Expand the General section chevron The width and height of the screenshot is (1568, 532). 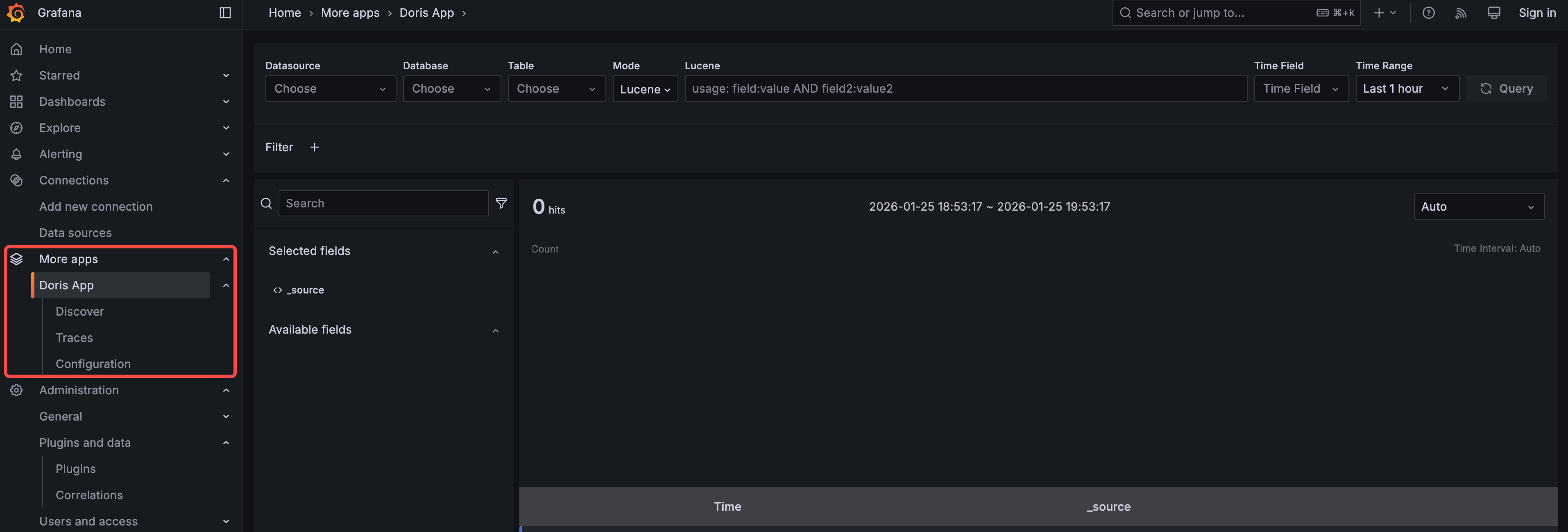pyautogui.click(x=226, y=416)
